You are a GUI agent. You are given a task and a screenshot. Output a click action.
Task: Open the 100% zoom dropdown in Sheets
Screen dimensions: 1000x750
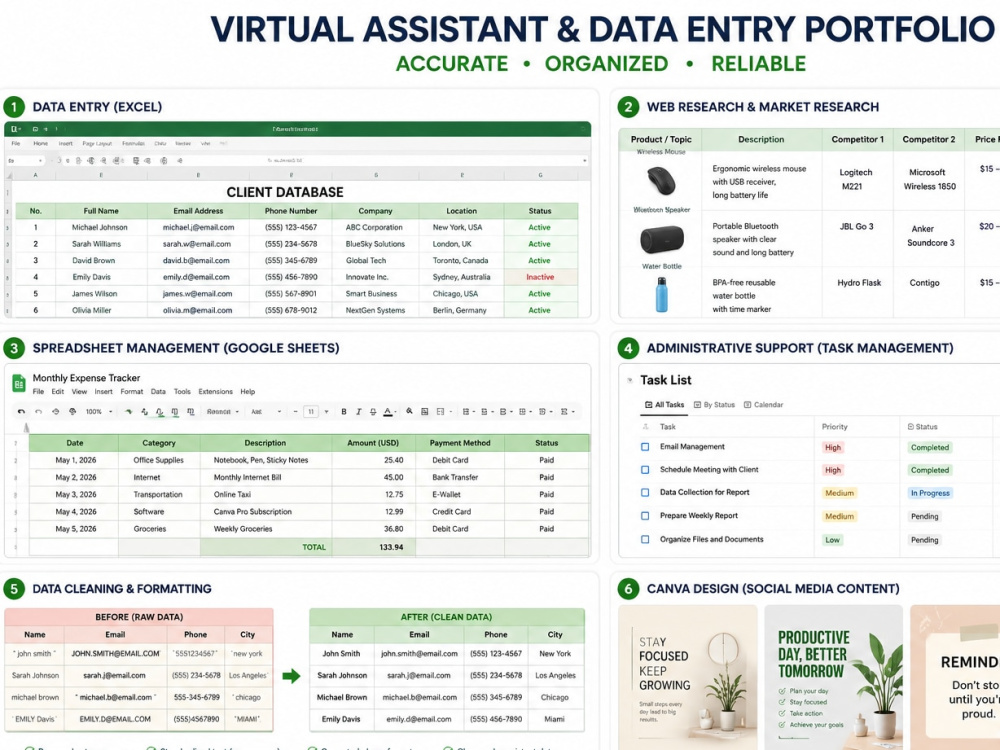click(111, 411)
